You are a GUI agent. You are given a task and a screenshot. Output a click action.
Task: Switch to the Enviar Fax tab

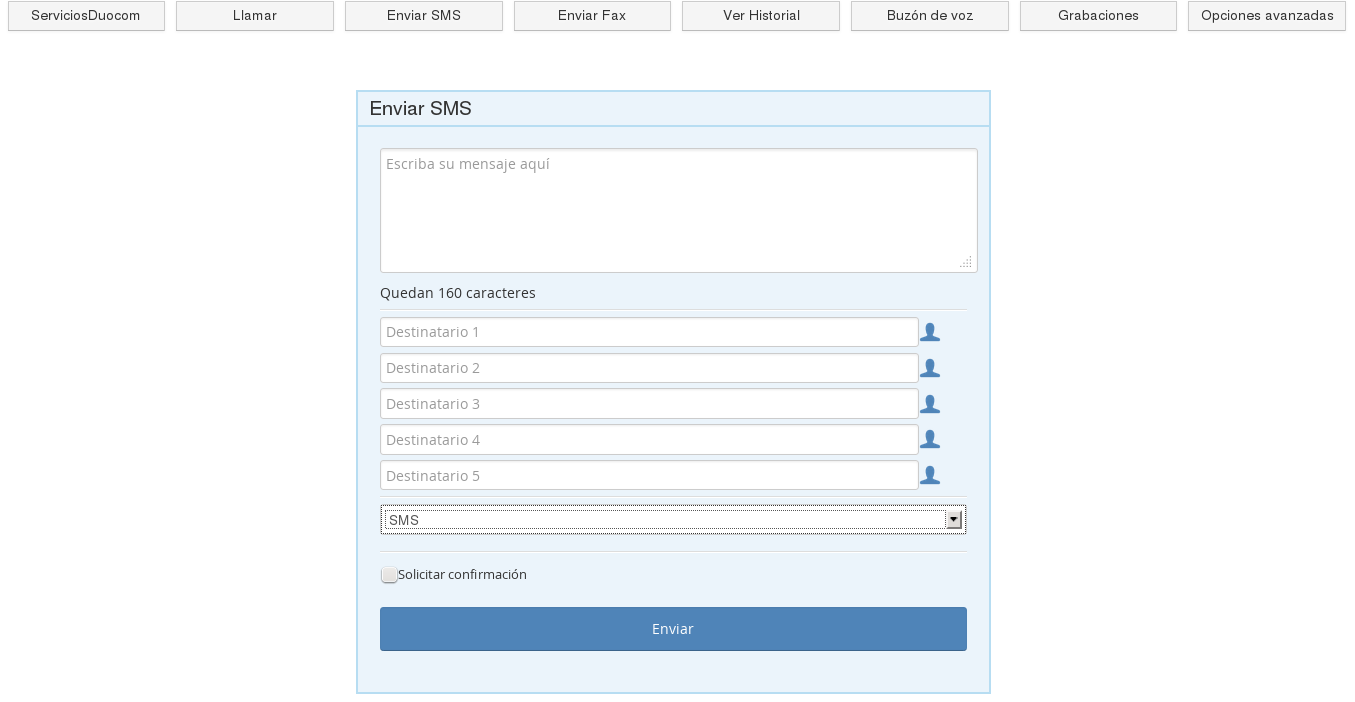tap(592, 15)
